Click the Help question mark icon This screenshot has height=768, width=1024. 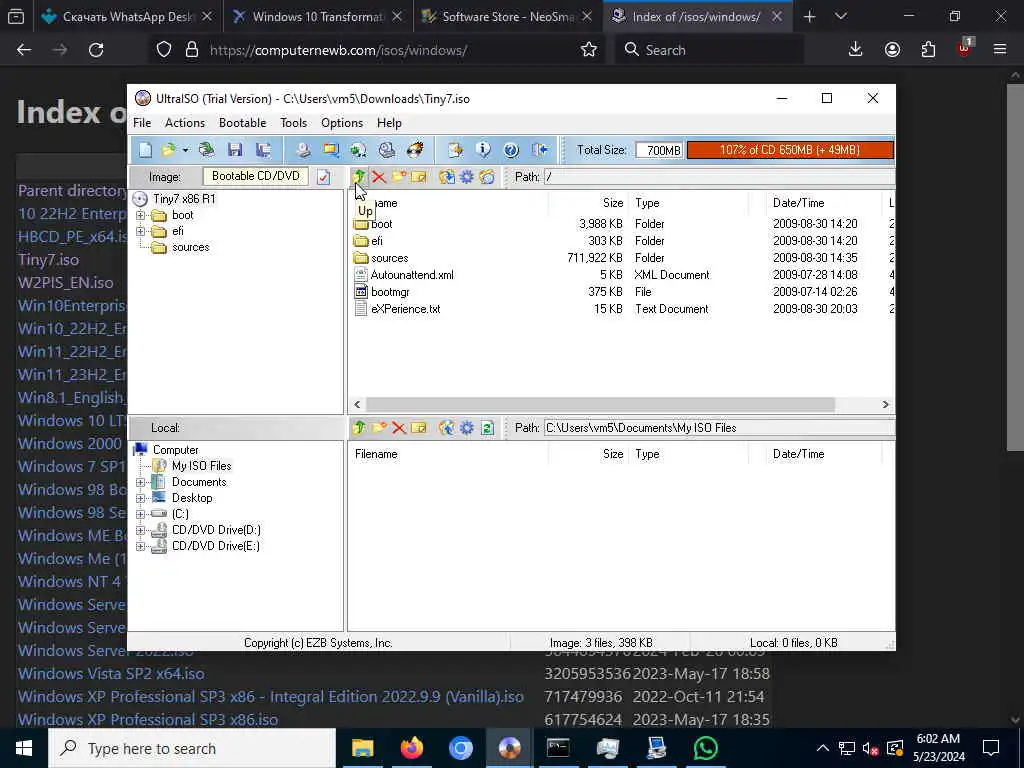tap(511, 150)
